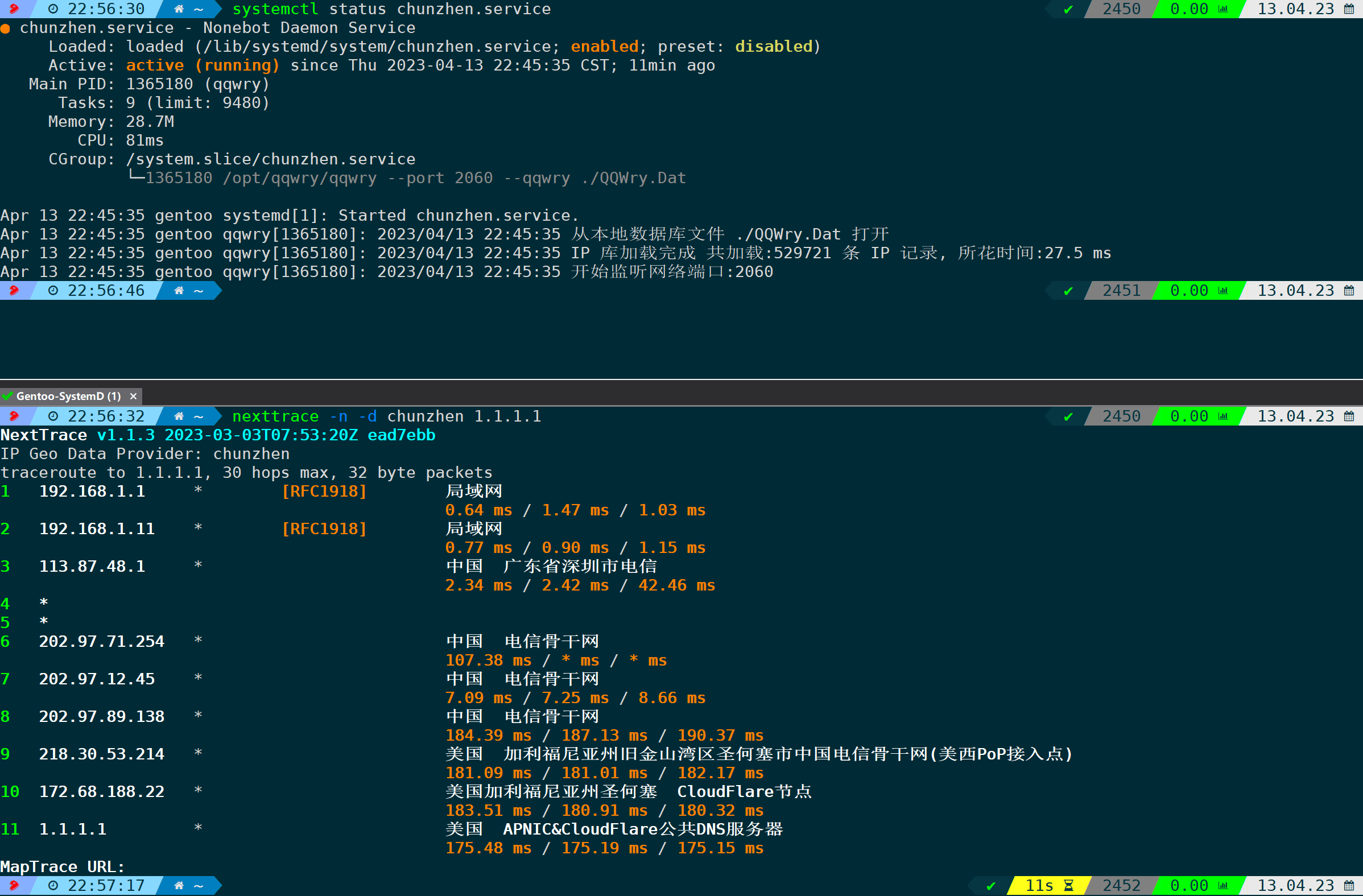Click hop 2 IP '192.168.1.11'
The height and width of the screenshot is (896, 1363).
(x=97, y=528)
